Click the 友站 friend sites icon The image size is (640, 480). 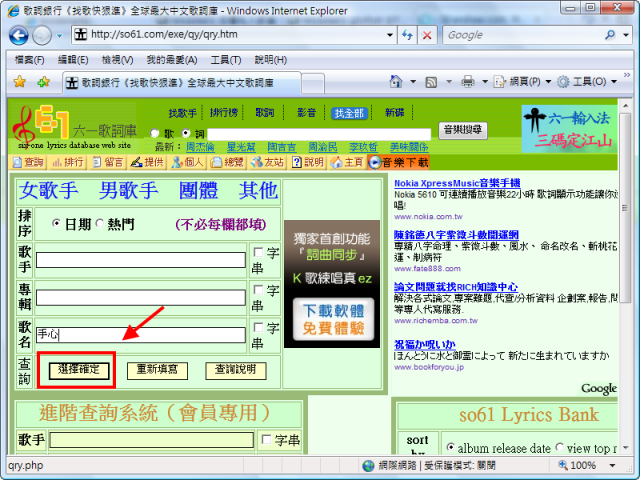[267, 162]
